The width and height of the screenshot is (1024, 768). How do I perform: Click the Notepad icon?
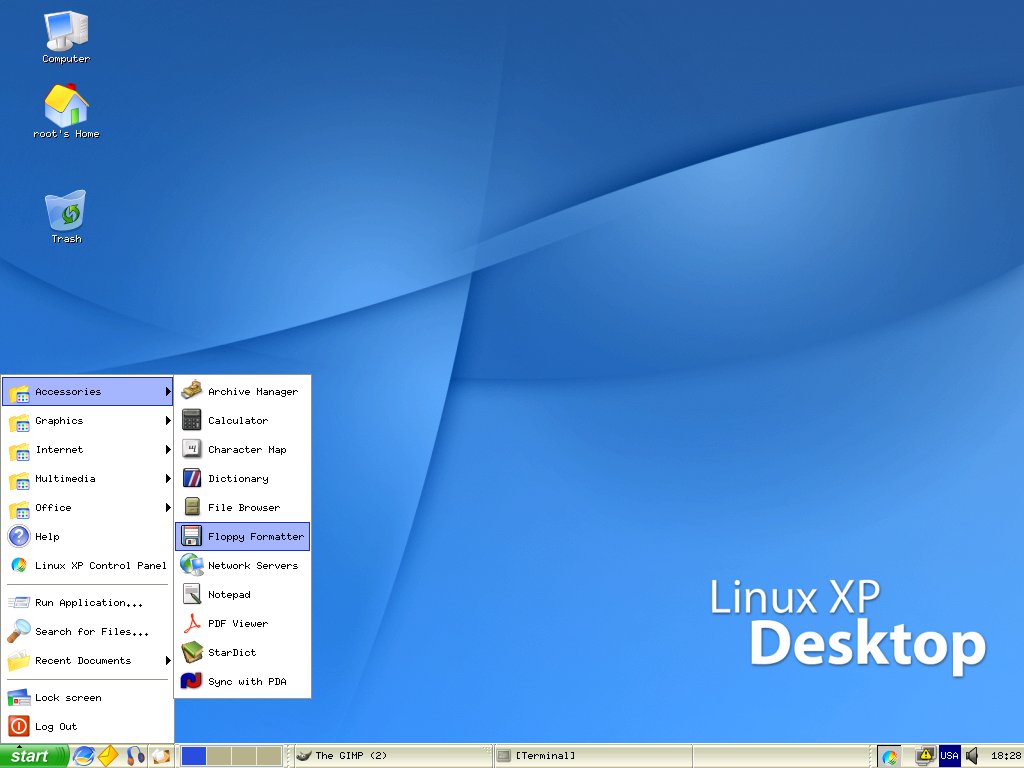(192, 594)
